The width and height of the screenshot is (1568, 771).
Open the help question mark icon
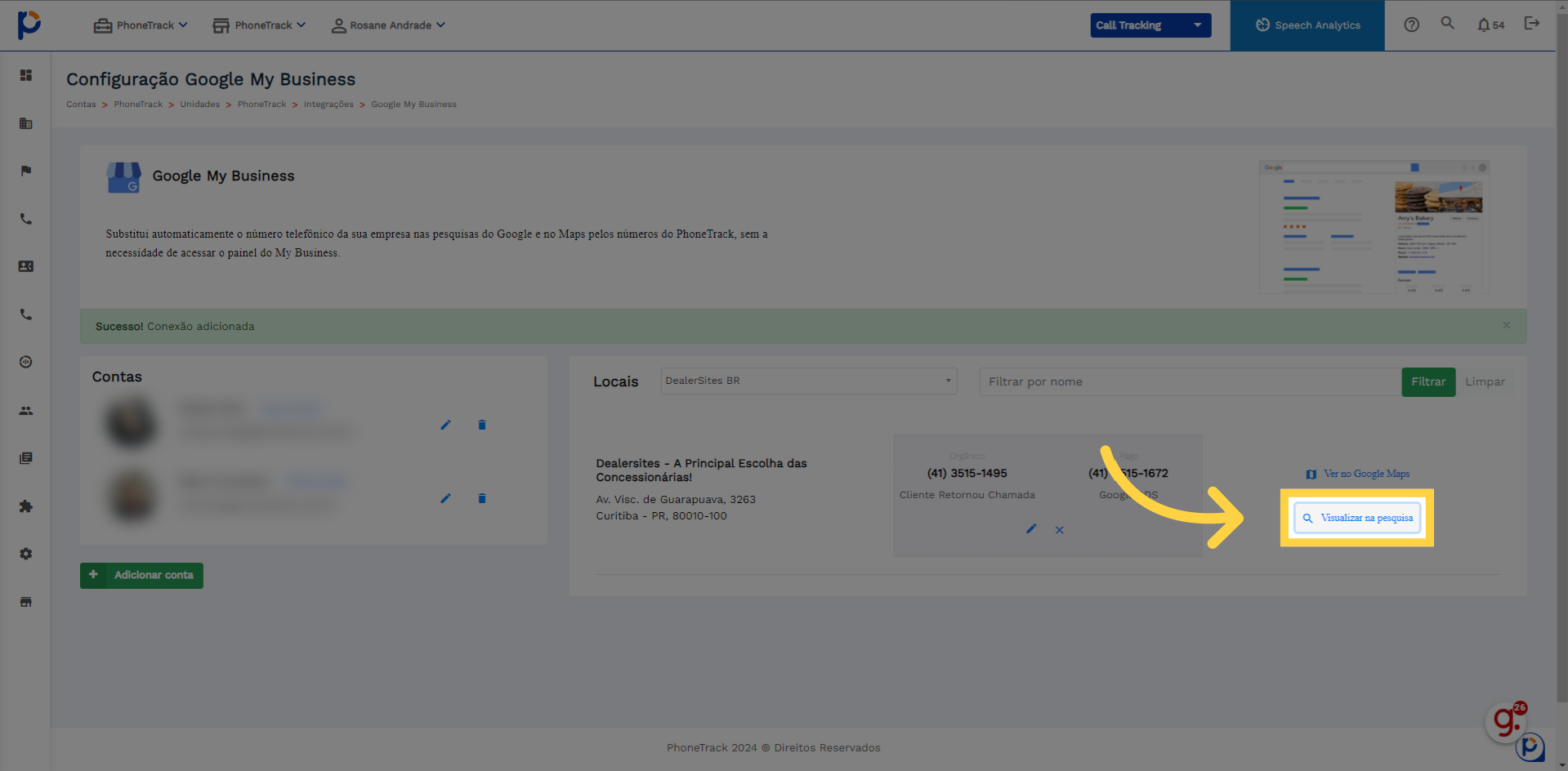click(x=1411, y=25)
